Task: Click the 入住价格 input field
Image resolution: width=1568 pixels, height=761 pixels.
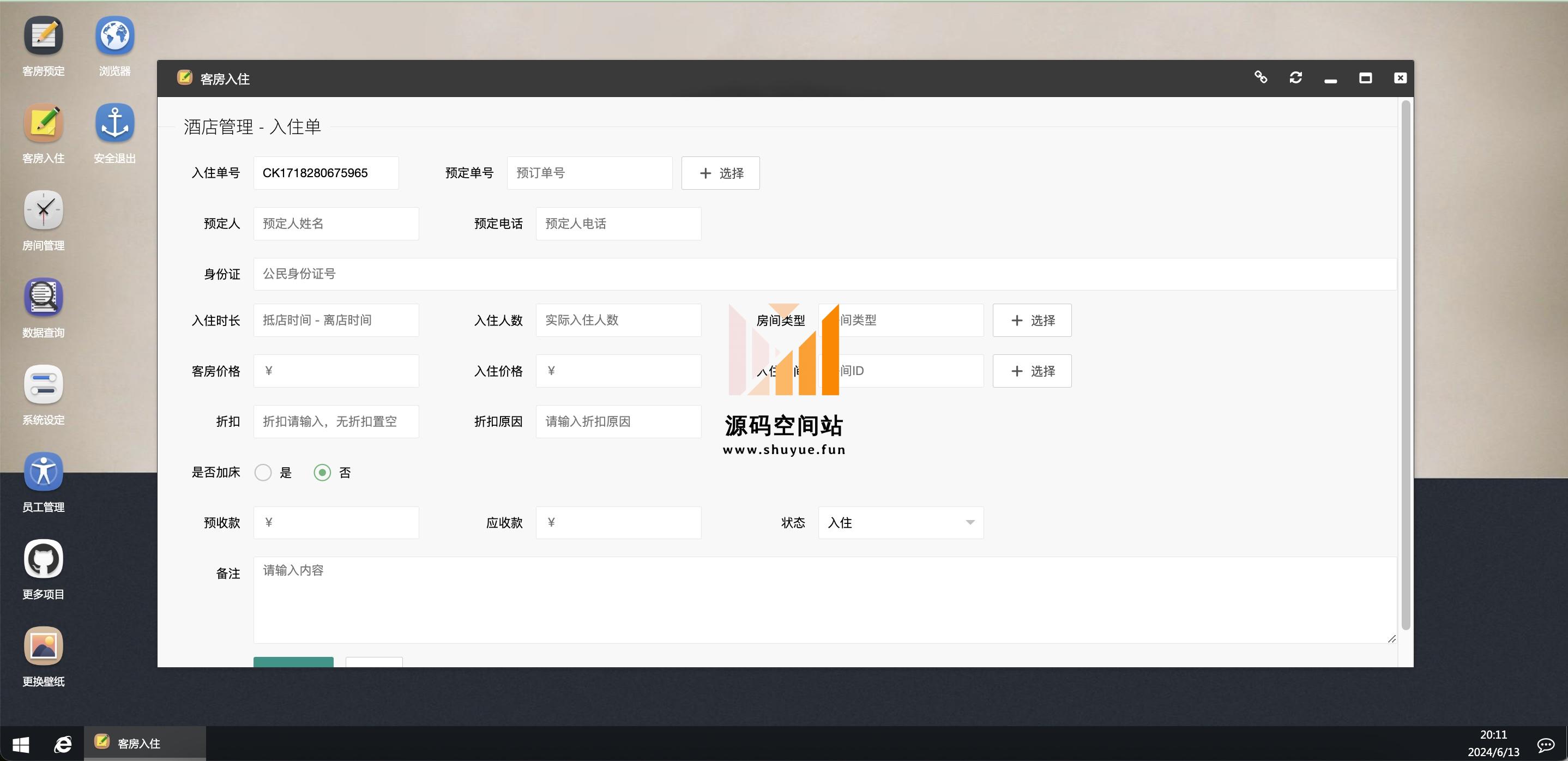Action: click(x=618, y=371)
